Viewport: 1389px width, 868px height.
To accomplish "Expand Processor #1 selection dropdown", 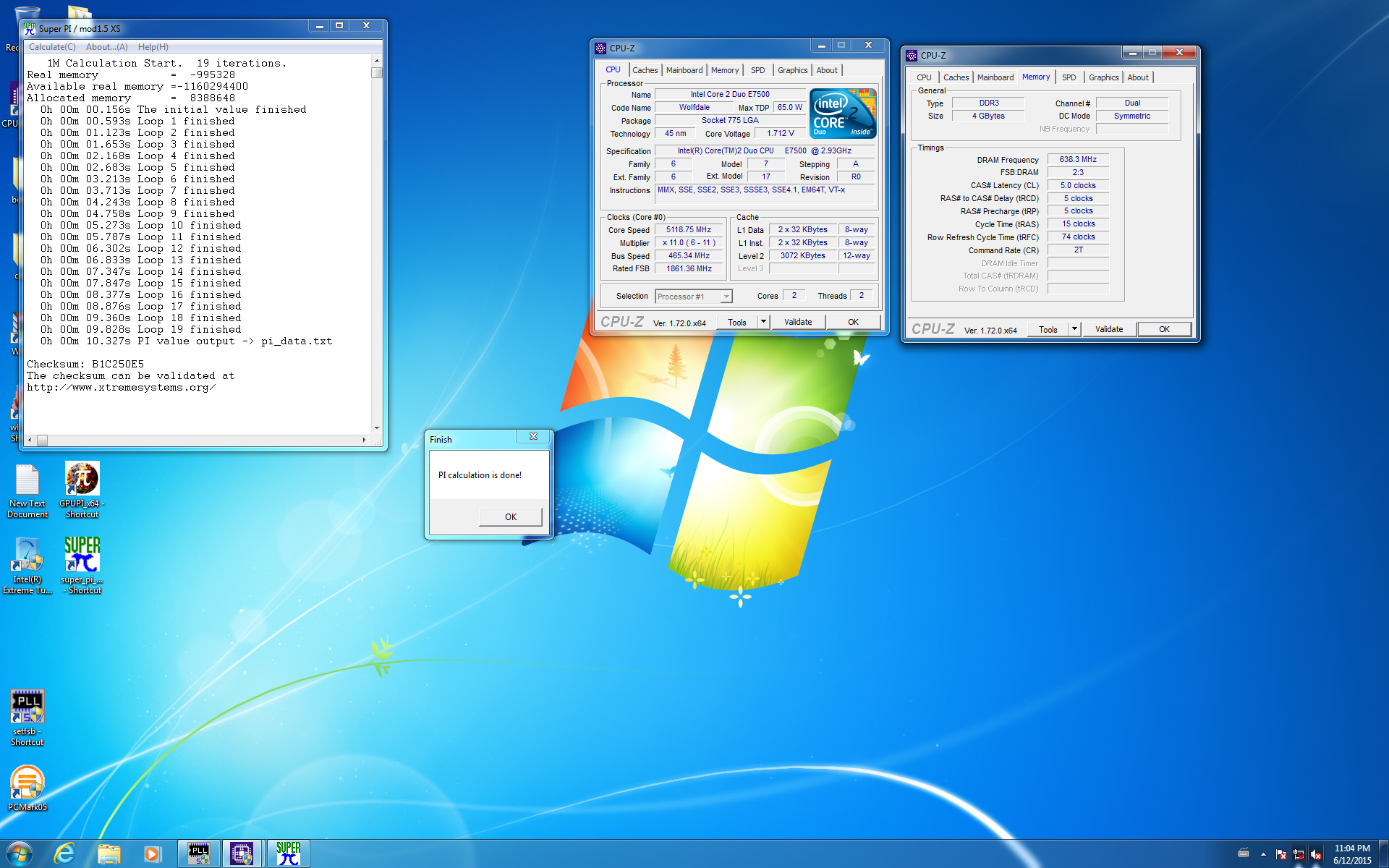I will [726, 297].
